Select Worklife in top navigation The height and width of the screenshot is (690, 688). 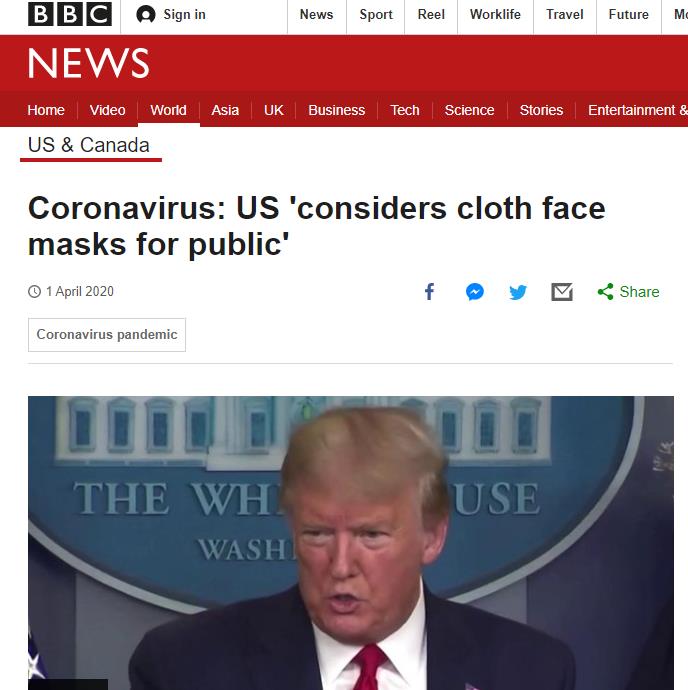tap(495, 15)
